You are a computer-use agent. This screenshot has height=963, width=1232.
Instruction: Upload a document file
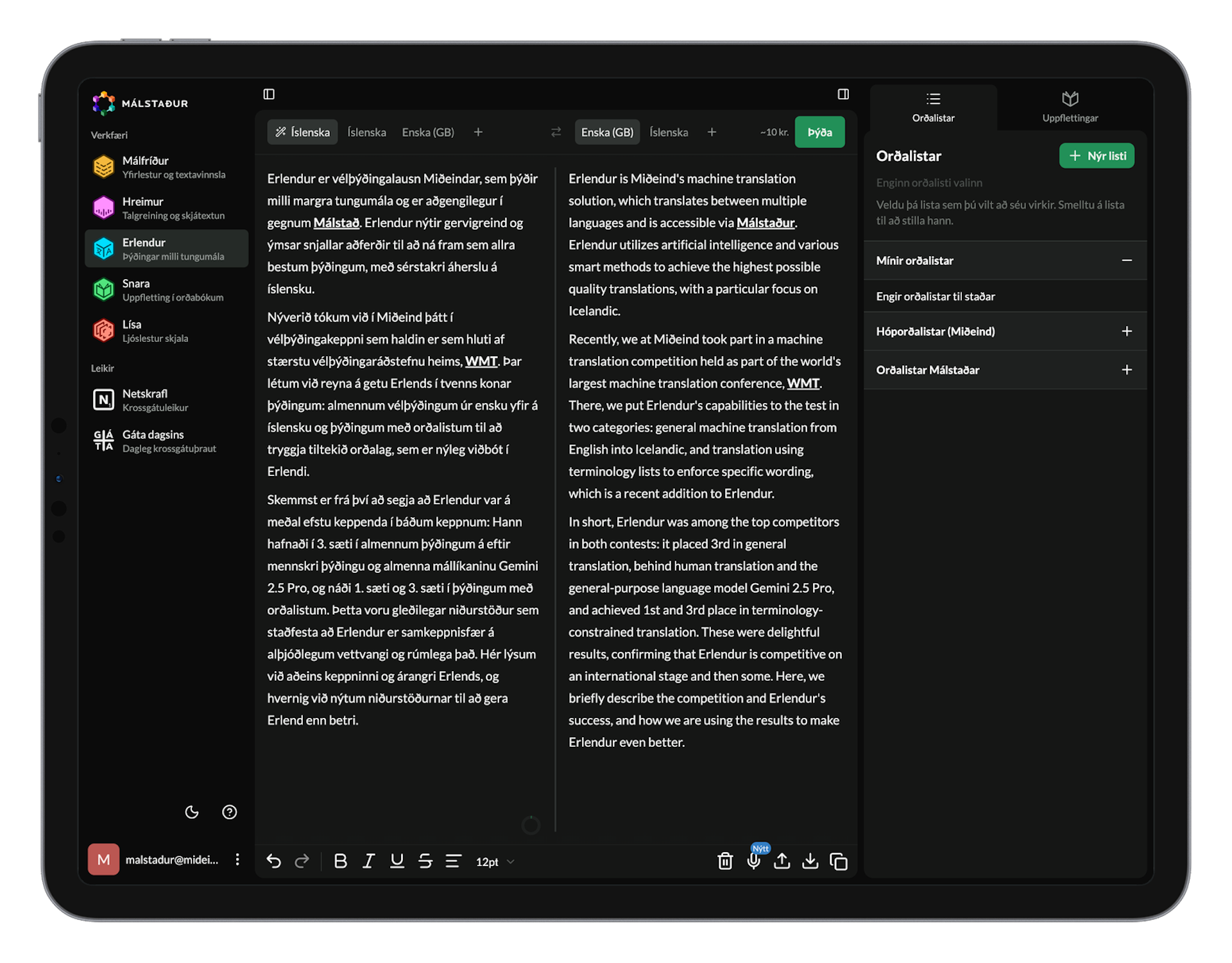(x=782, y=861)
